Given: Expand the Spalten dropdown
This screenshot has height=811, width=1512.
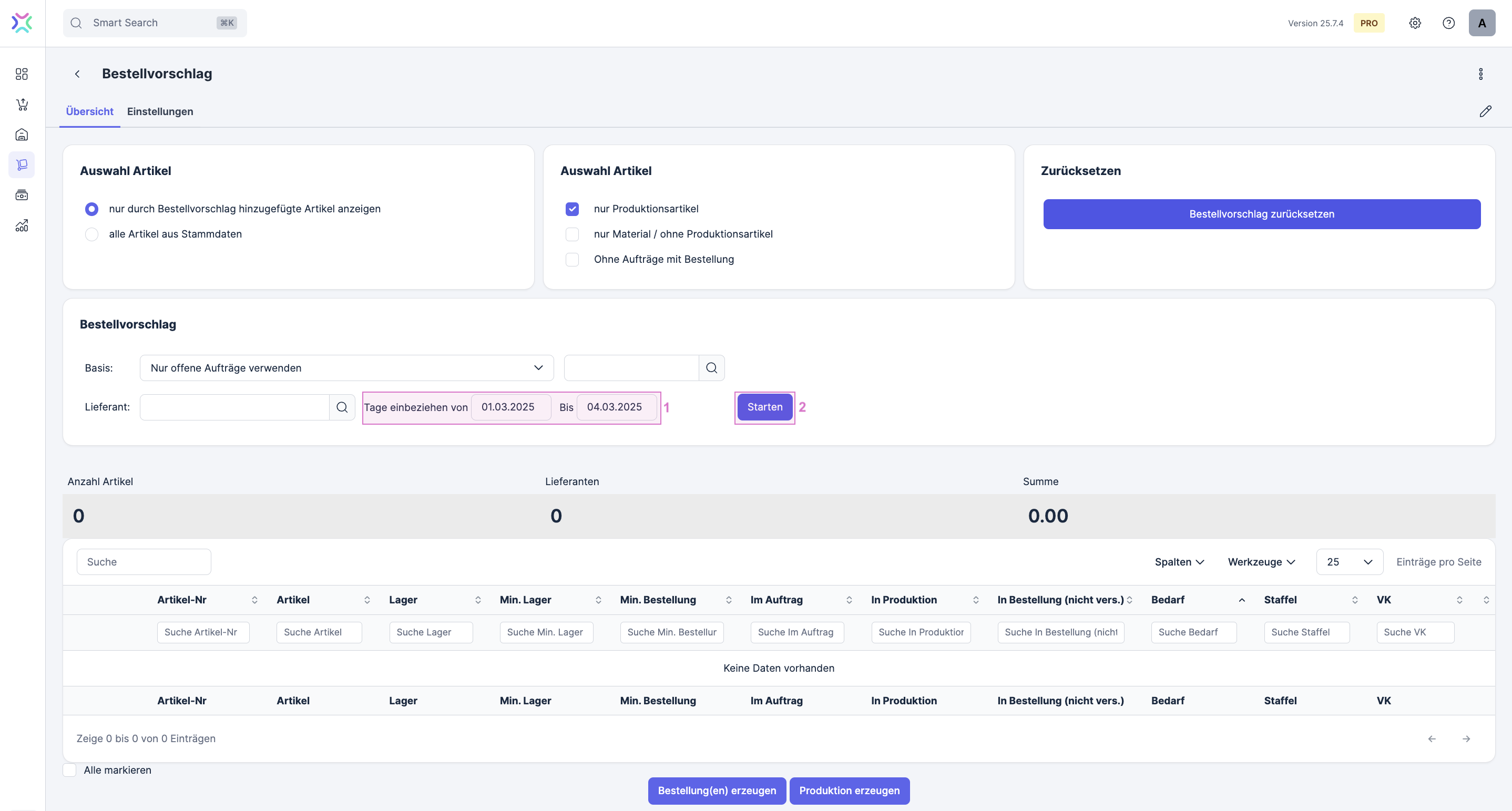Looking at the screenshot, I should [1179, 562].
